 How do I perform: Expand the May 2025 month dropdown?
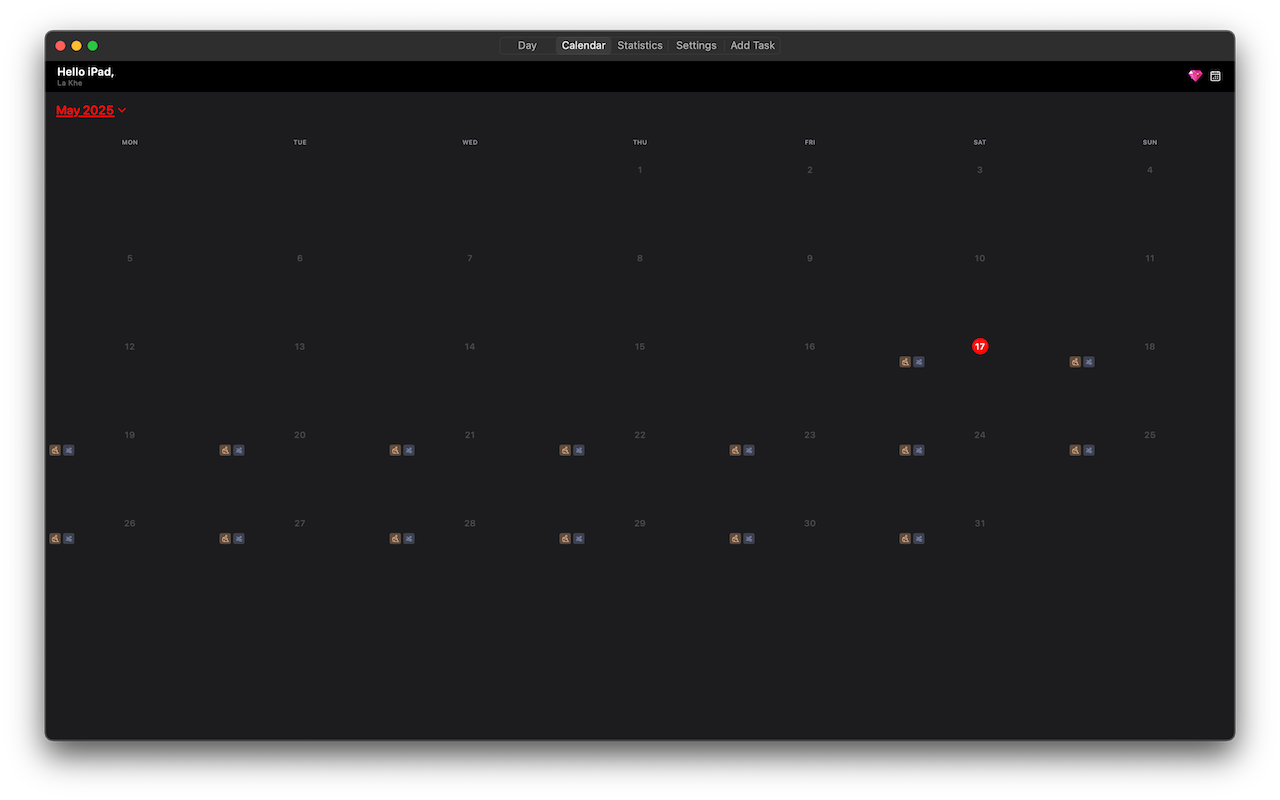pyautogui.click(x=91, y=110)
